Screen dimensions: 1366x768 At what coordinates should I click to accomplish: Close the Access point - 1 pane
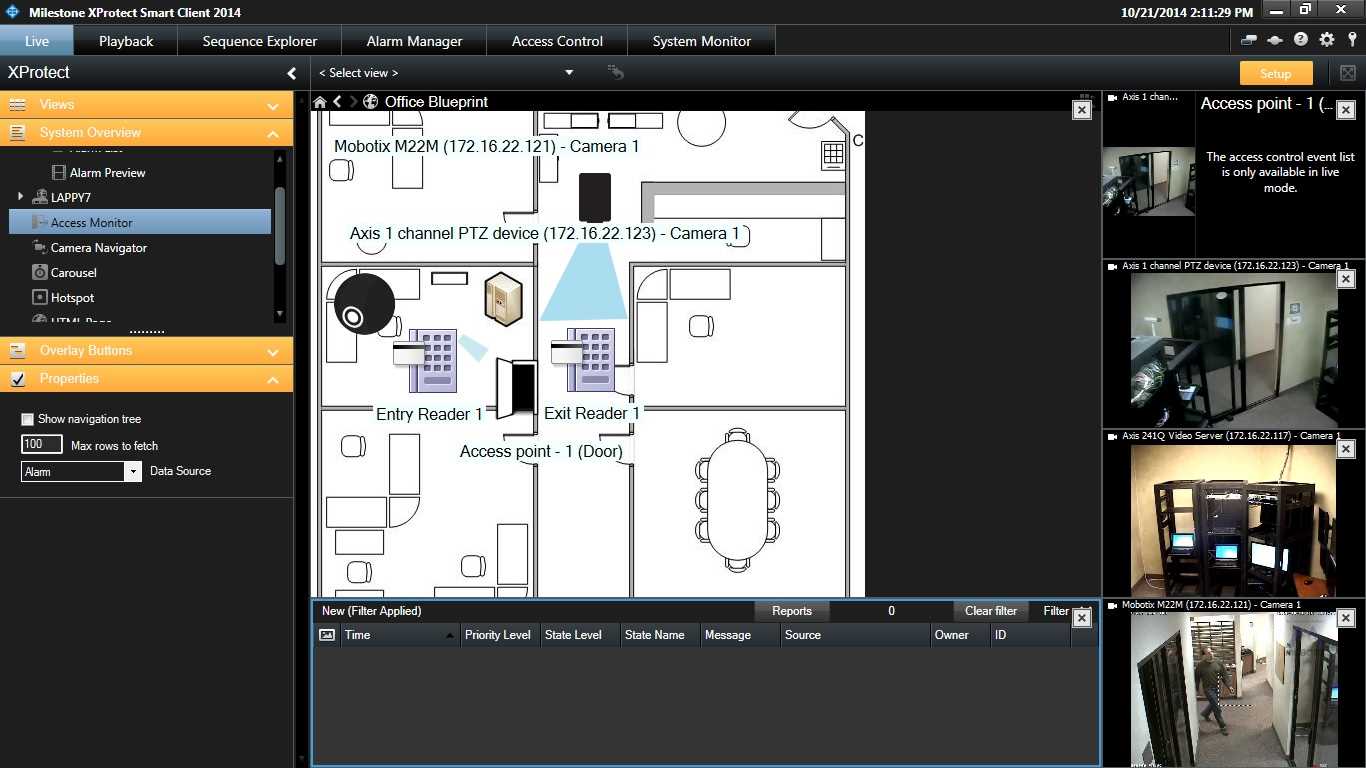[1346, 110]
